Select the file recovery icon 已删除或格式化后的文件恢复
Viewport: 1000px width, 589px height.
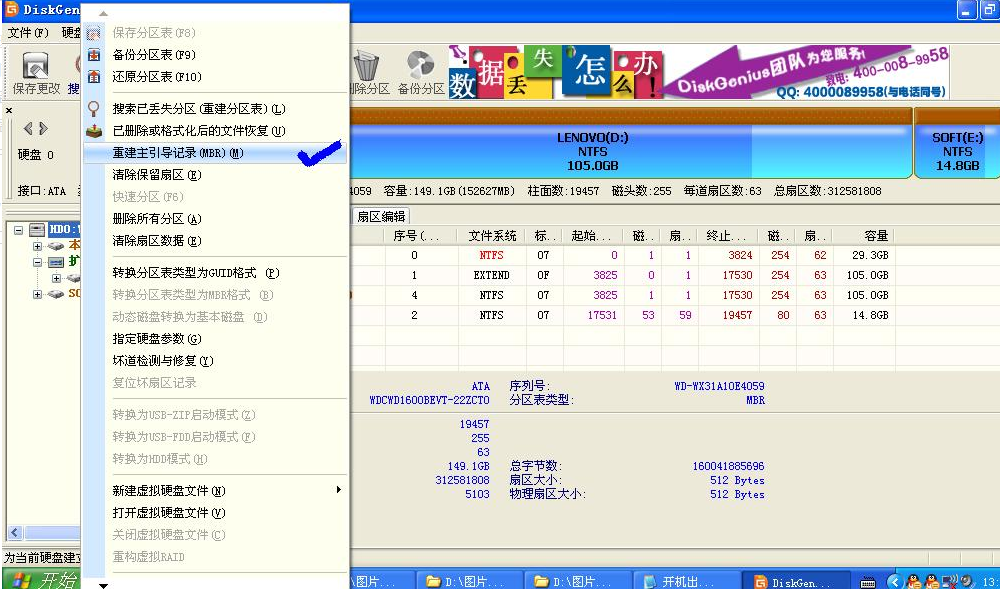(x=94, y=130)
